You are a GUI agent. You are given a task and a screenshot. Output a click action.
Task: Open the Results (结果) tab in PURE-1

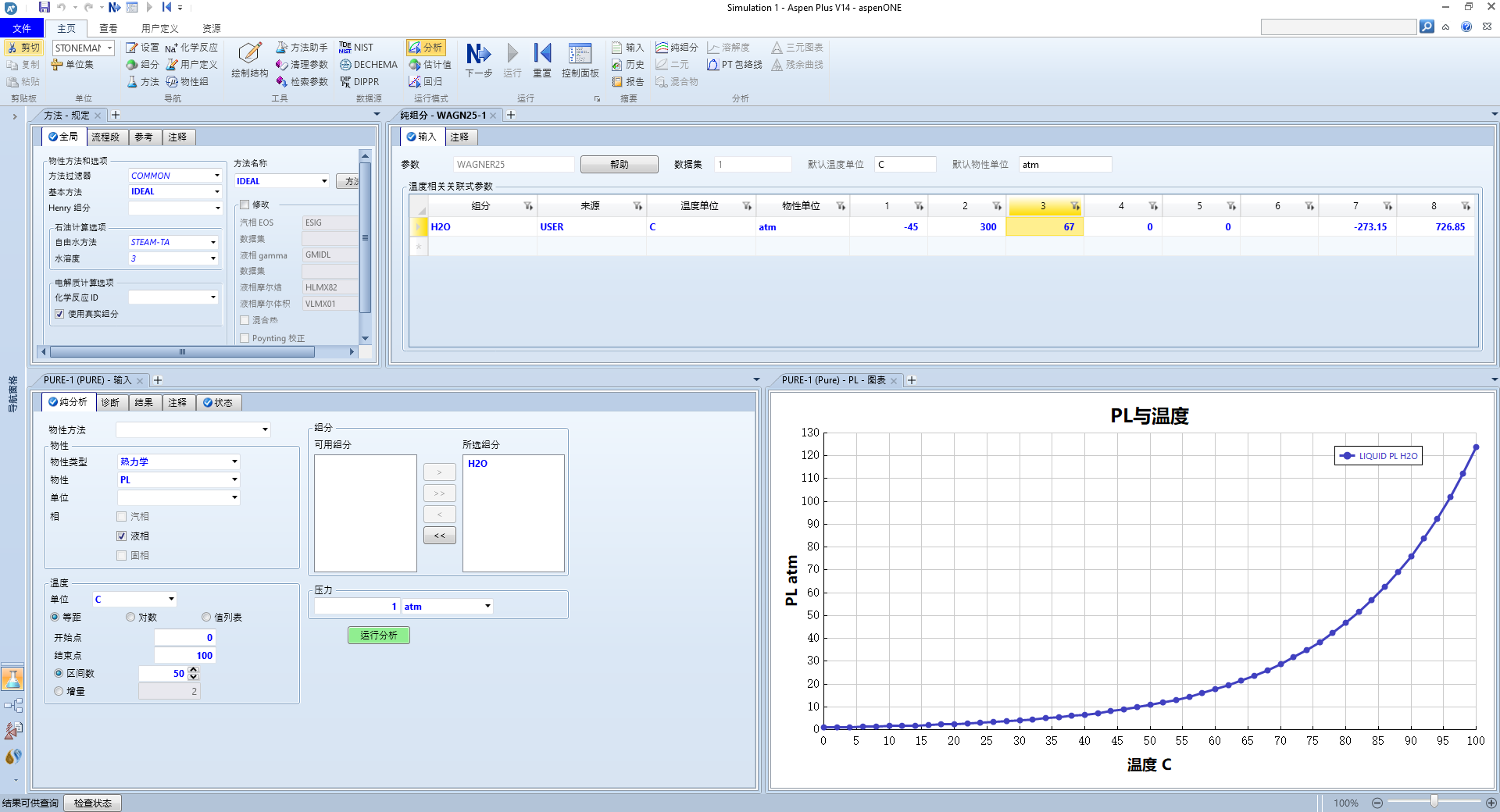coord(145,403)
